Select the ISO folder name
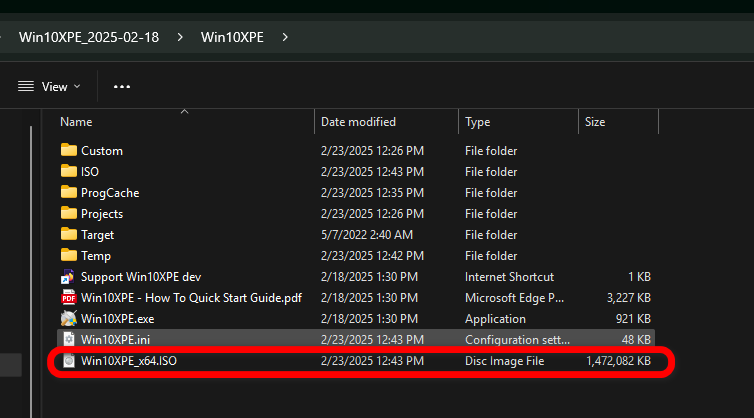Image resolution: width=754 pixels, height=418 pixels. 90,172
